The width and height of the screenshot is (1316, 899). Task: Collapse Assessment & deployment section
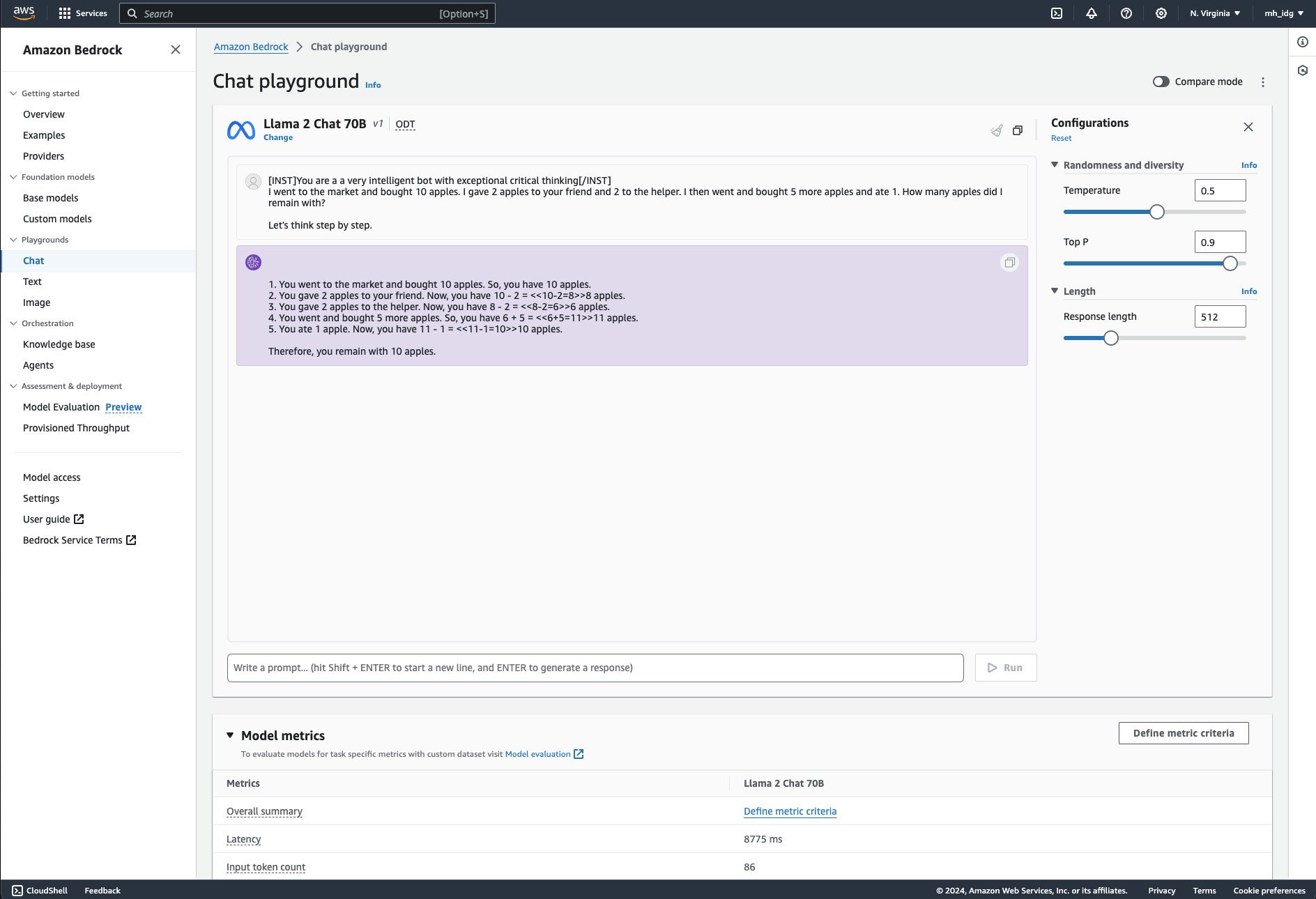pyautogui.click(x=13, y=386)
